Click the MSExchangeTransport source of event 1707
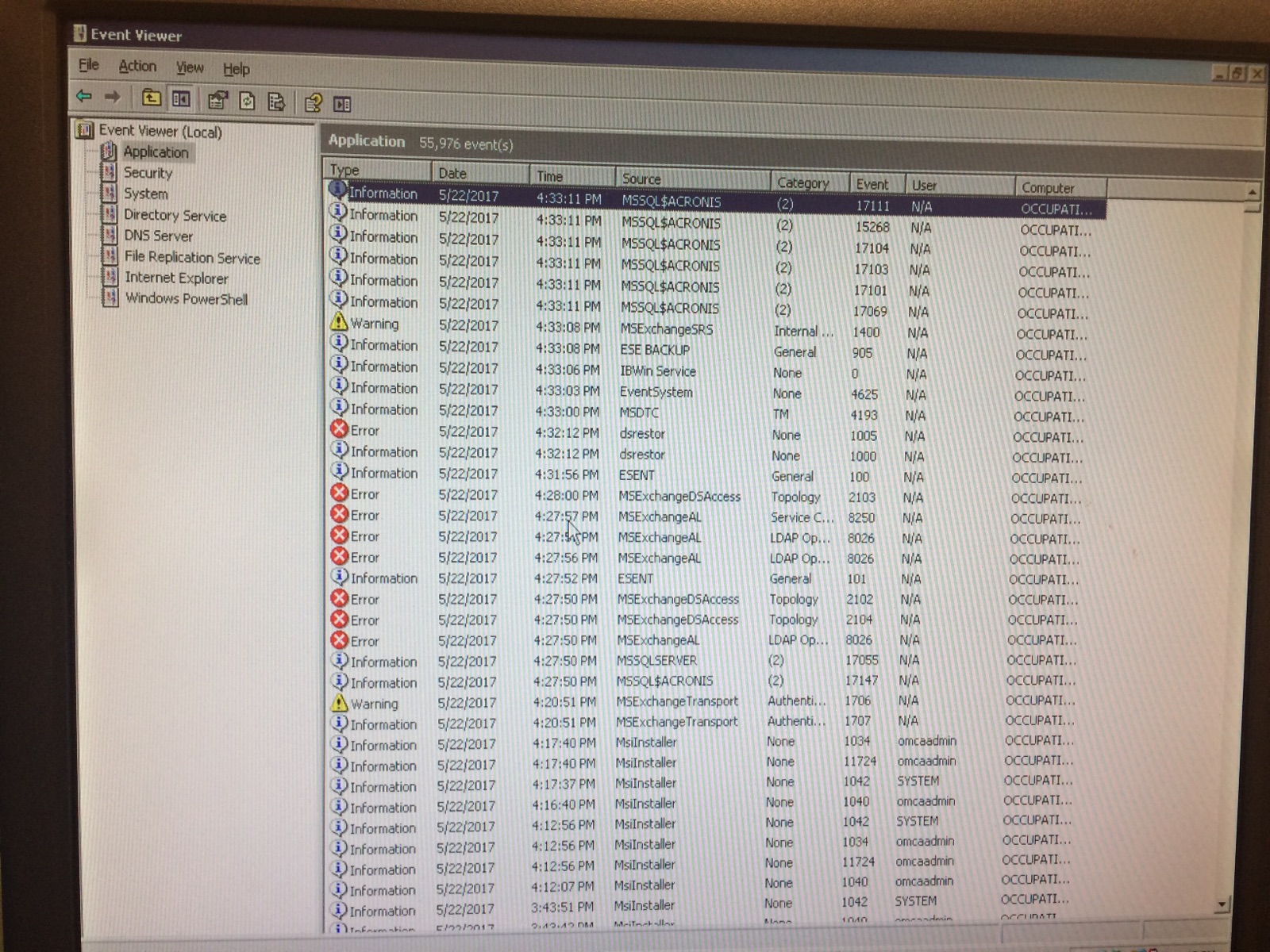Viewport: 1270px width, 952px height. pos(677,722)
